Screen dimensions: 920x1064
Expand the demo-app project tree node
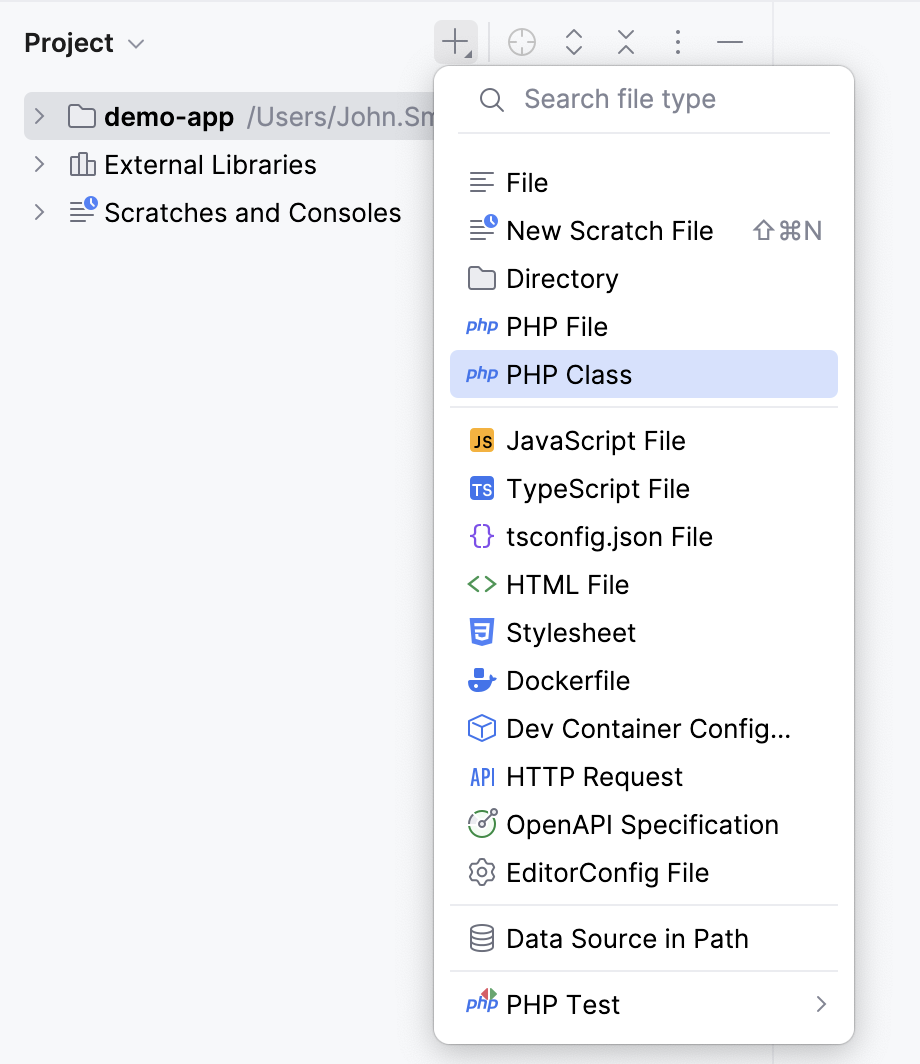click(38, 116)
